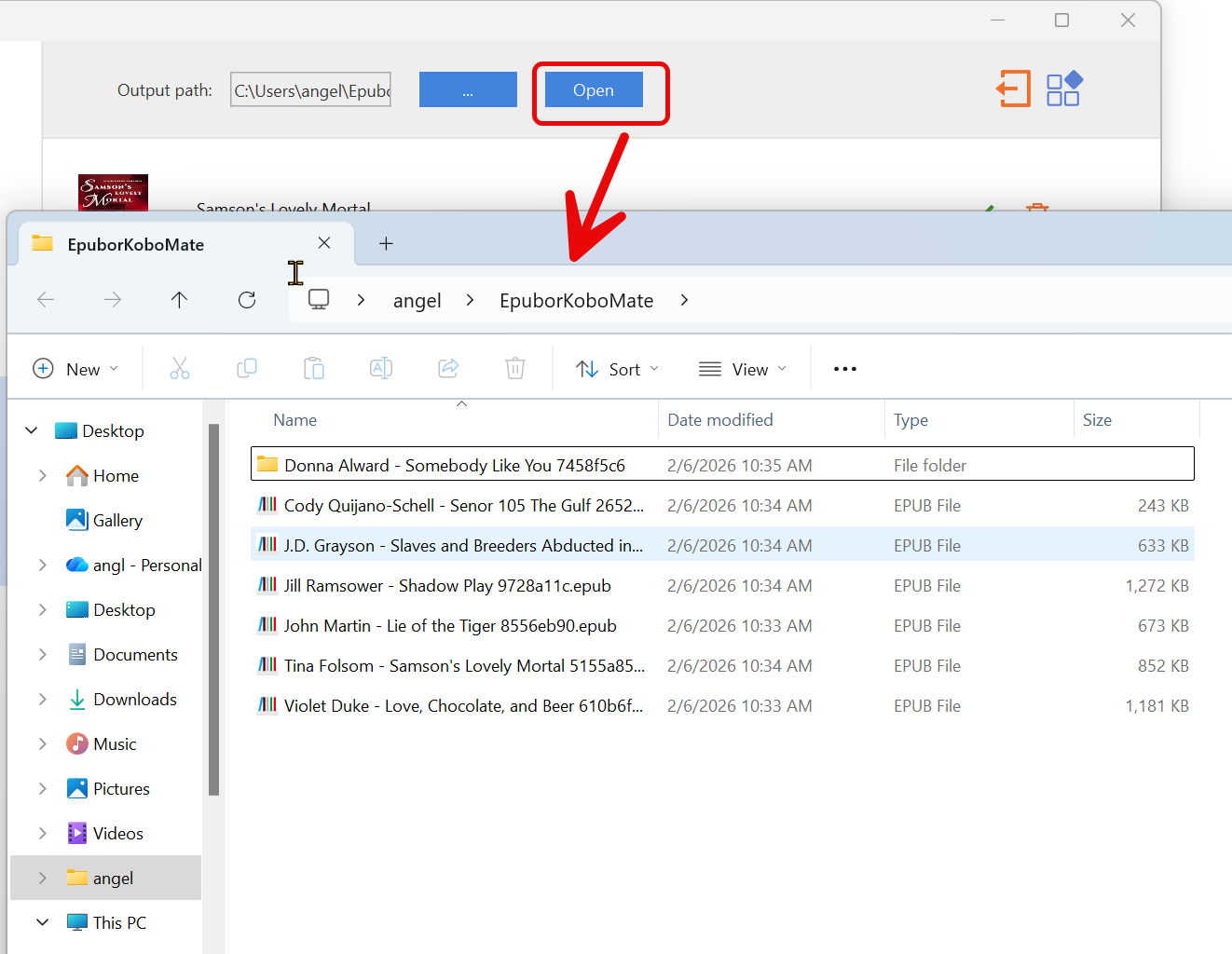Image resolution: width=1232 pixels, height=954 pixels.
Task: Click inside the Output path field
Action: coord(309,89)
